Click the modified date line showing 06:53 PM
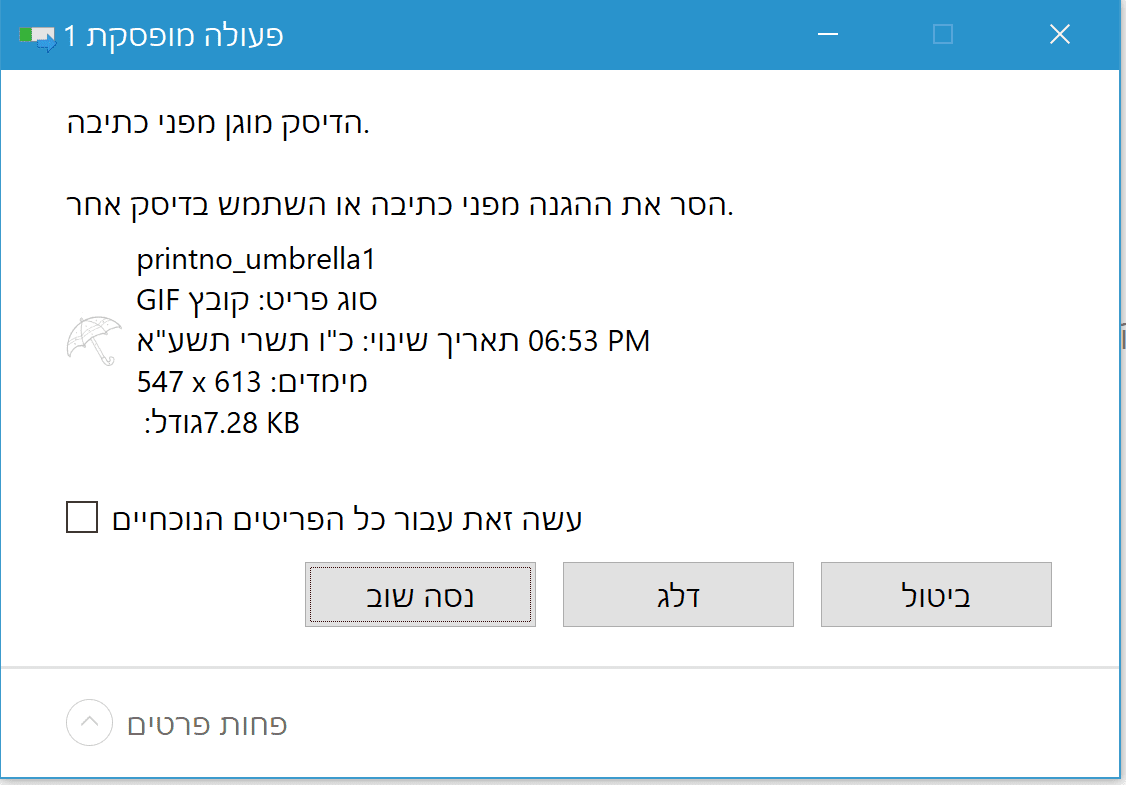This screenshot has width=1126, height=785. point(393,341)
